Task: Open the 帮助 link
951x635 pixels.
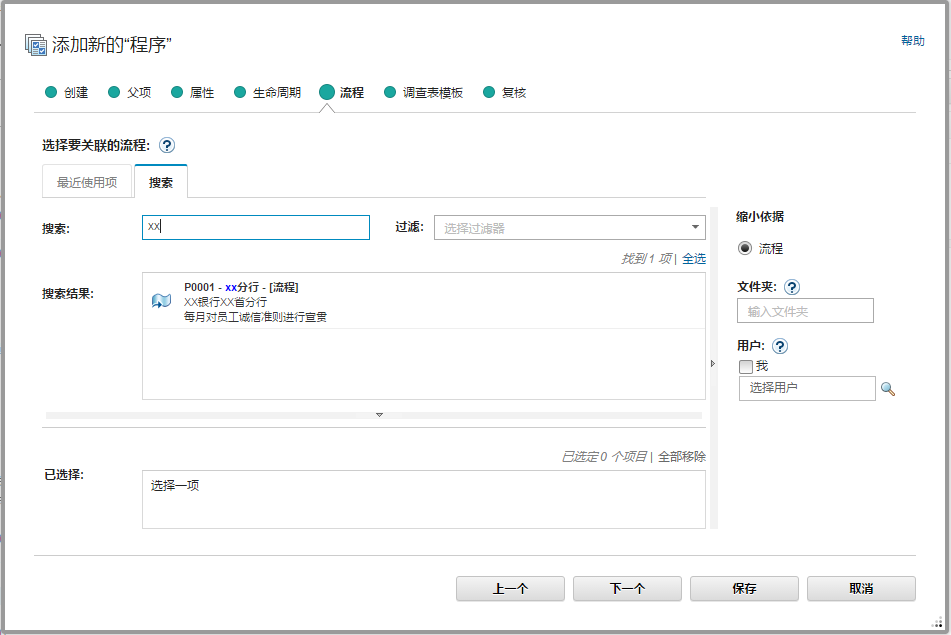Action: pos(913,41)
